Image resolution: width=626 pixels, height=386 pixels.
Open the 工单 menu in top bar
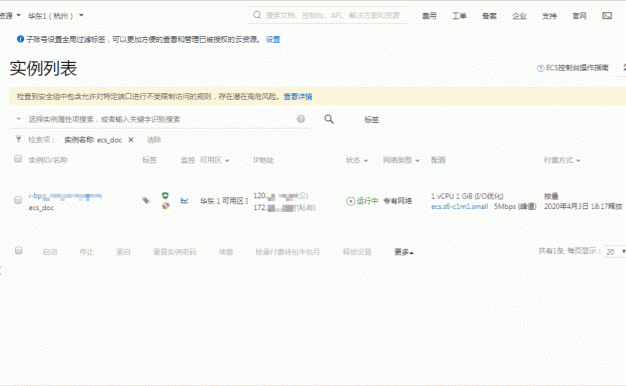[x=459, y=16]
